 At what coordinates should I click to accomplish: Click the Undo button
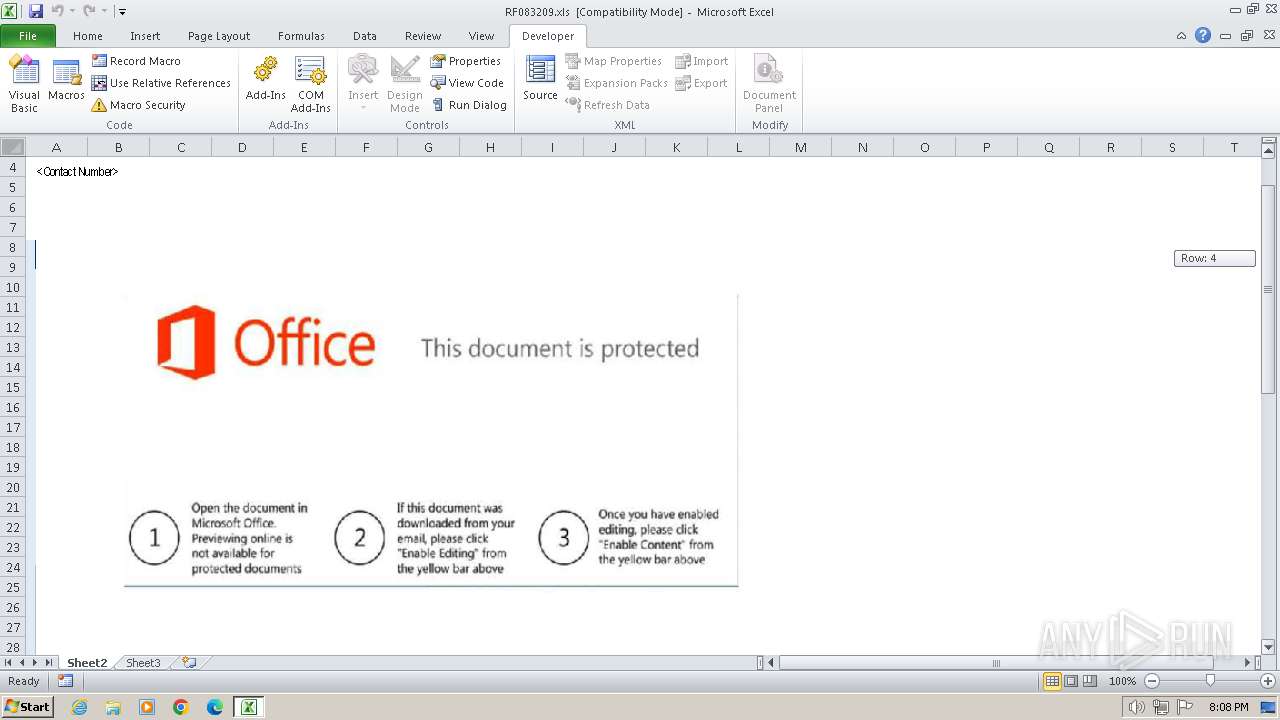pyautogui.click(x=57, y=11)
